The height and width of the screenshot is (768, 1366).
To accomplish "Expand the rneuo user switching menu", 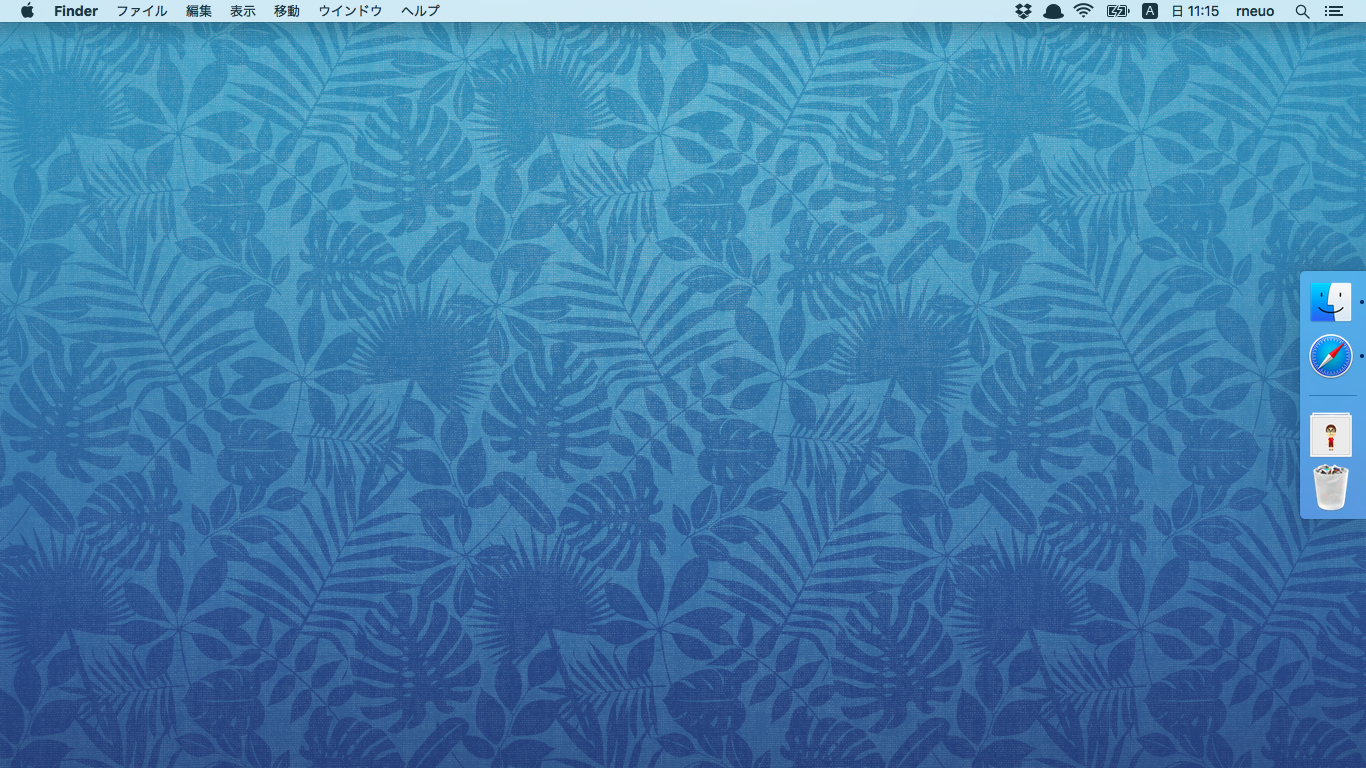I will click(1255, 11).
